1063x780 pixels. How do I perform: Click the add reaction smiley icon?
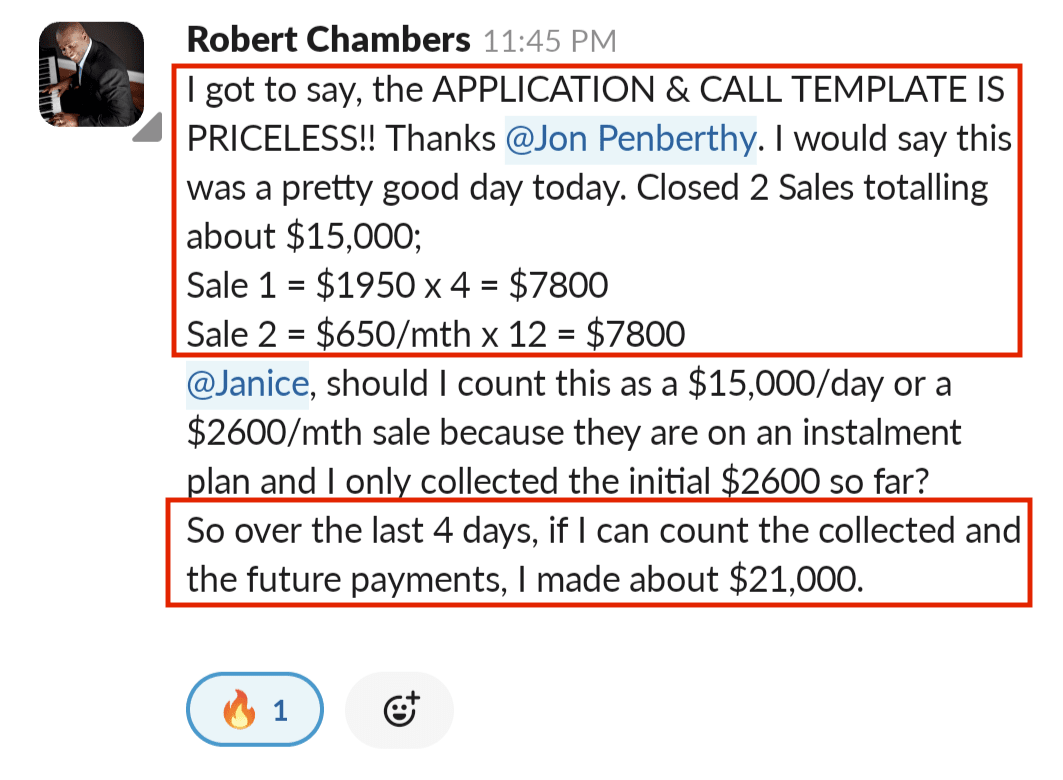(x=400, y=710)
